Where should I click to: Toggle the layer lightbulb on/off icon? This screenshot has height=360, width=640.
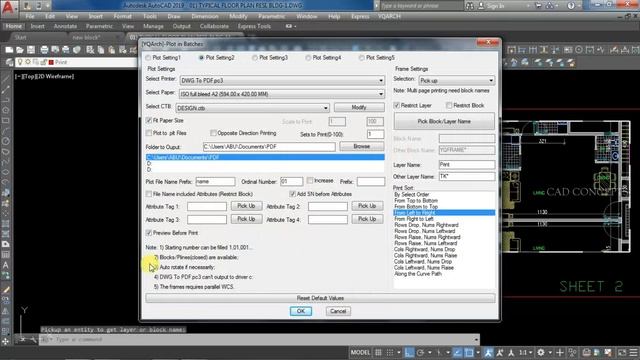click(x=20, y=62)
